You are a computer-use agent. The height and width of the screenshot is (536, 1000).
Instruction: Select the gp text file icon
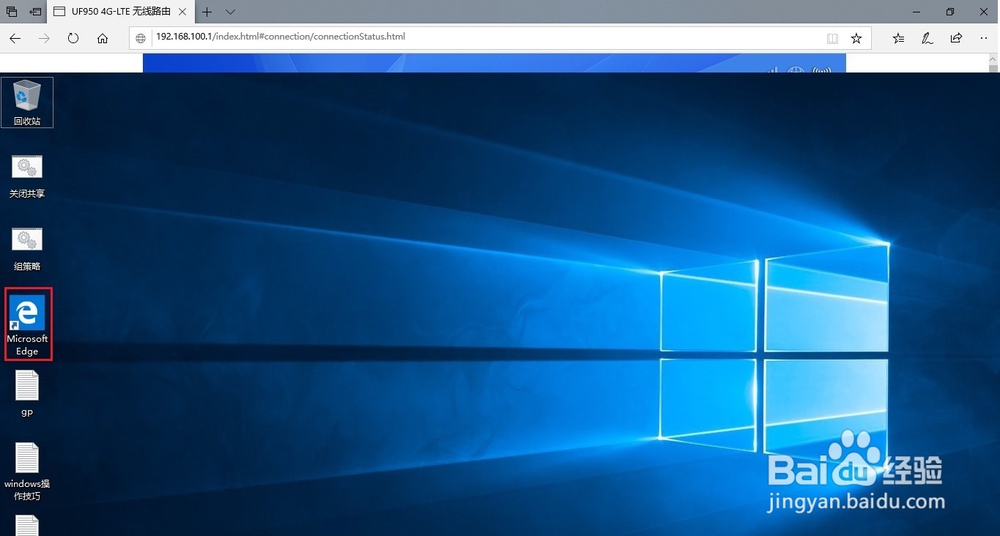[27, 393]
